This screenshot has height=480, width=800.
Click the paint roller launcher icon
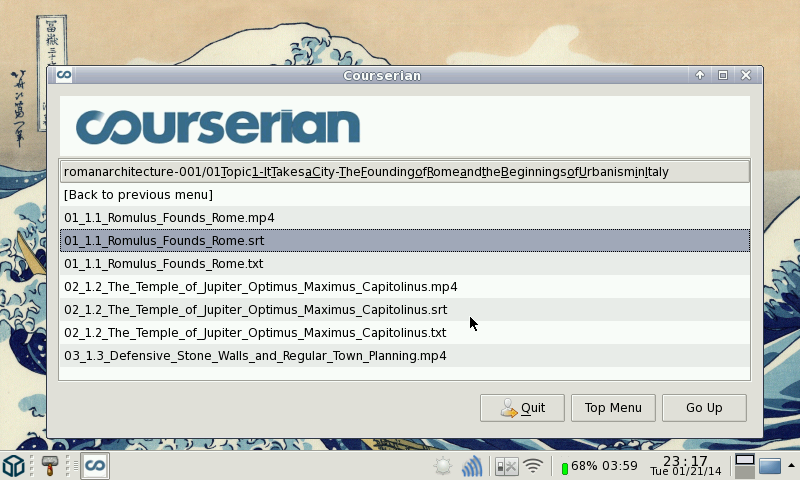(x=49, y=465)
